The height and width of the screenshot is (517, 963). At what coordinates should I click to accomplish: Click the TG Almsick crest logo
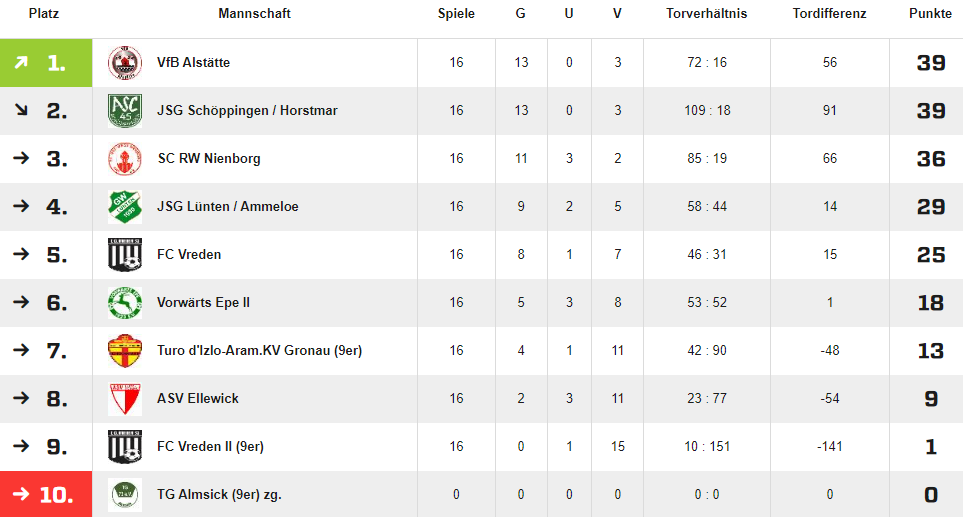coord(125,494)
